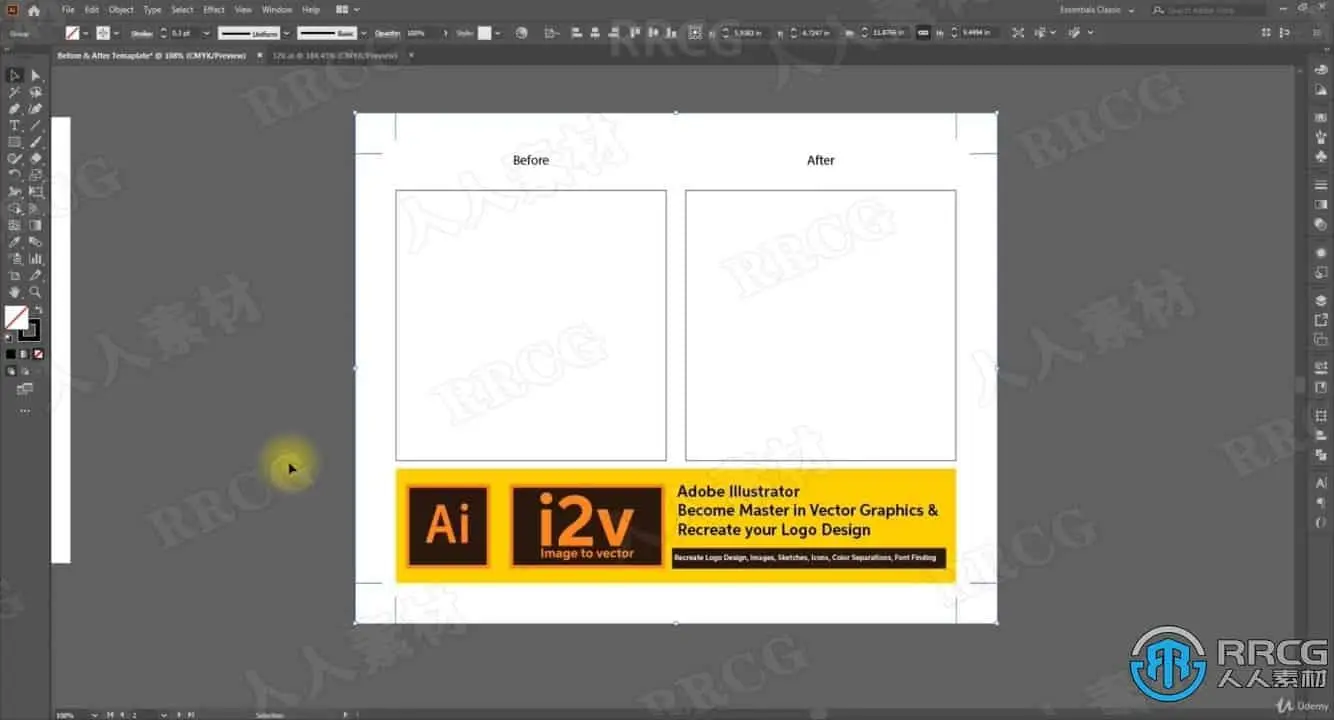Click the Opacity panel link
1334x720 pixels.
point(387,33)
